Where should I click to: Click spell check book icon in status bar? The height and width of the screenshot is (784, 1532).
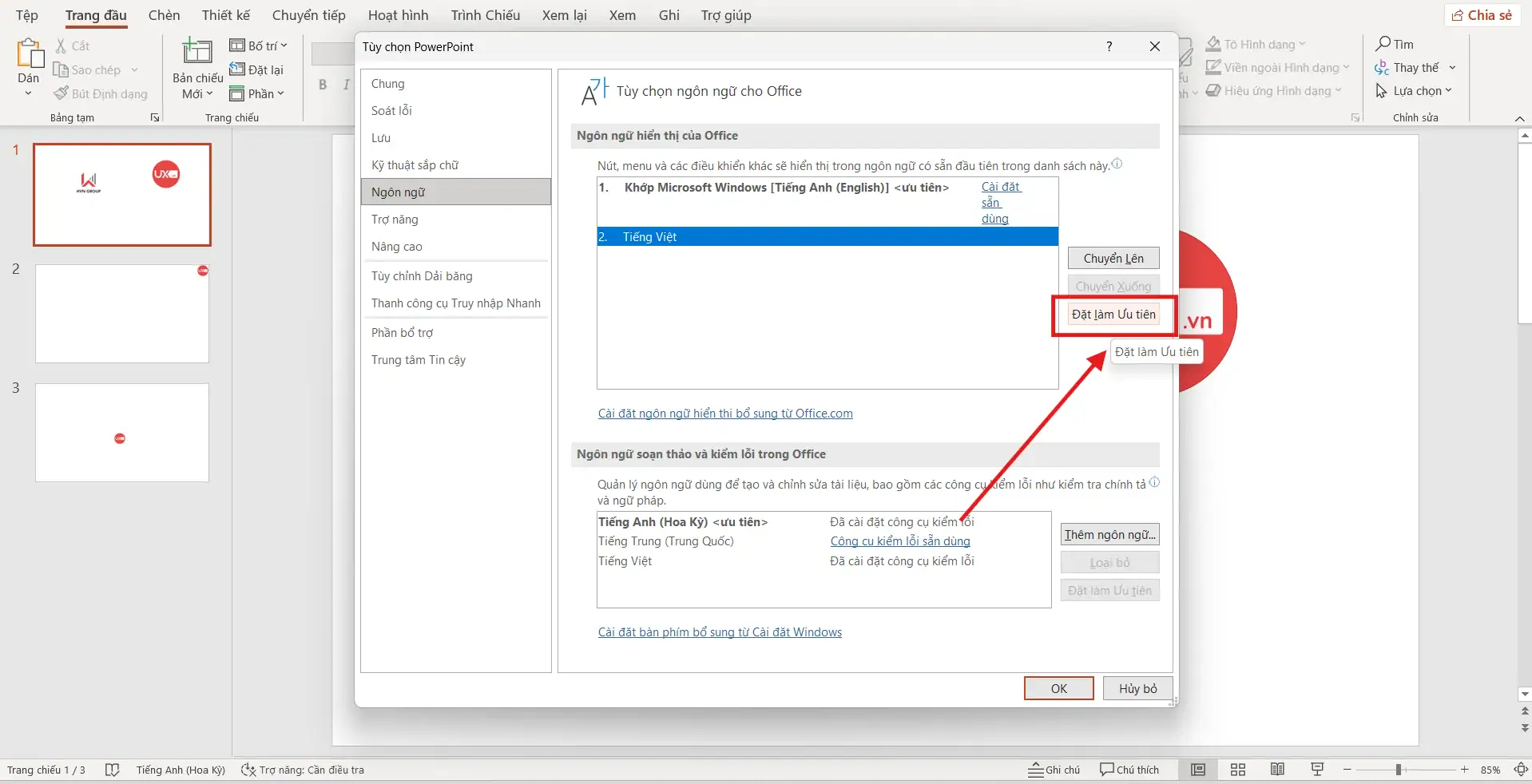(x=113, y=770)
